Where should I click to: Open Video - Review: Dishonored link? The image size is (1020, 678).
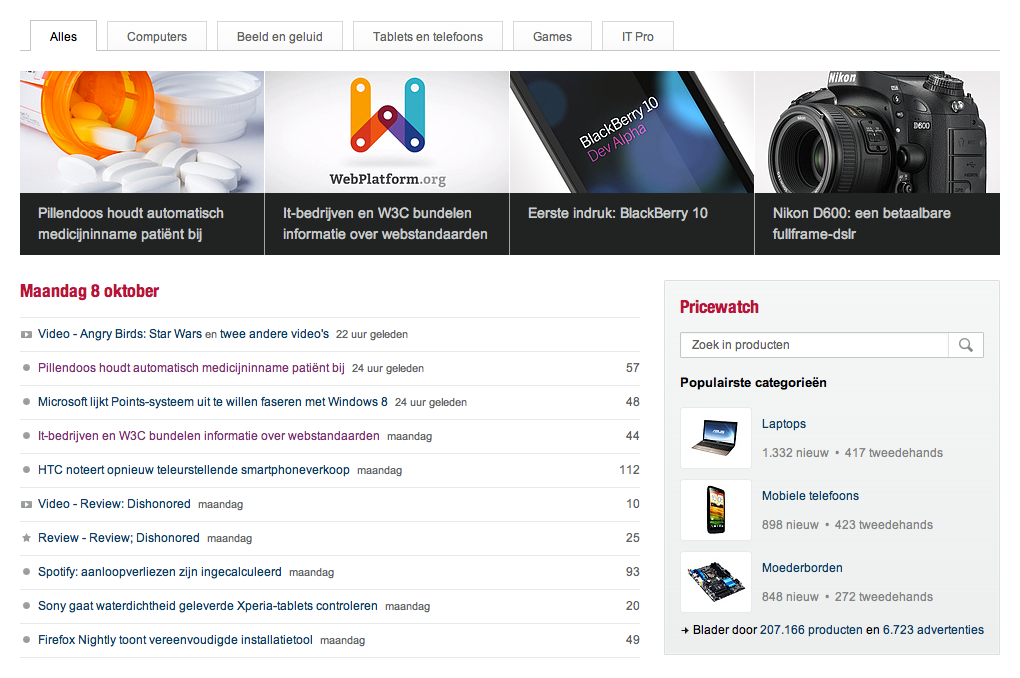(114, 504)
